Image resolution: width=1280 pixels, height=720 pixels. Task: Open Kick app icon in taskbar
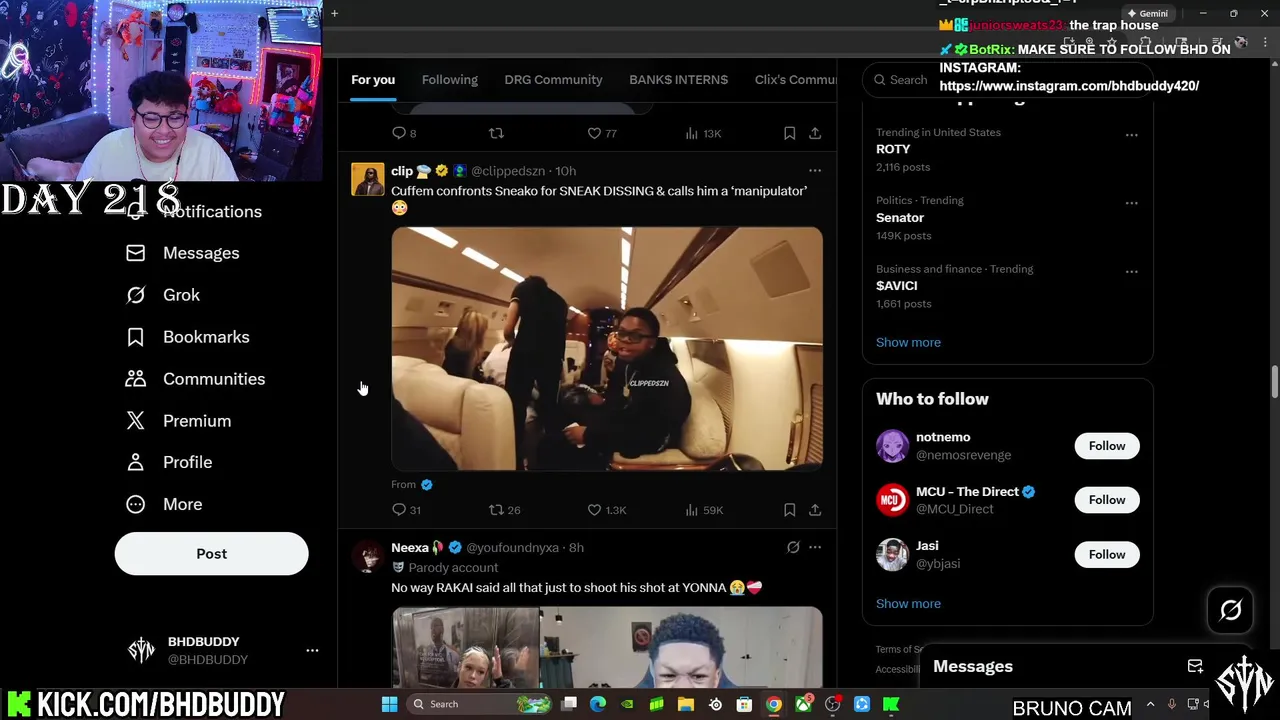[891, 704]
